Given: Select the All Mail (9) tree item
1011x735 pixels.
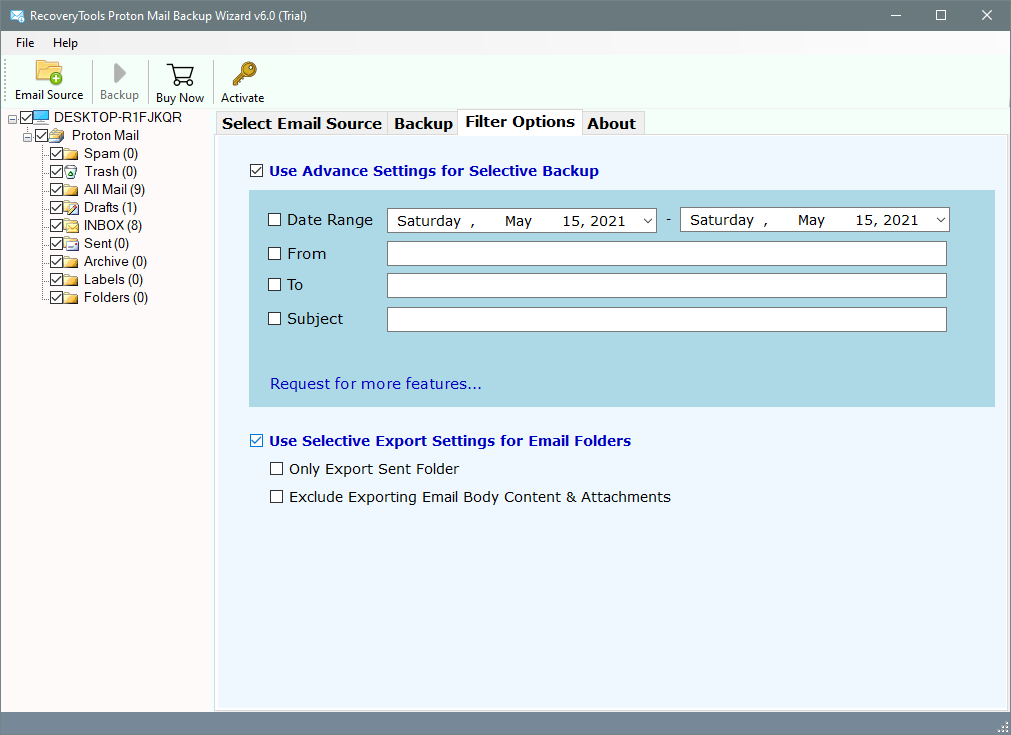Looking at the screenshot, I should 114,190.
